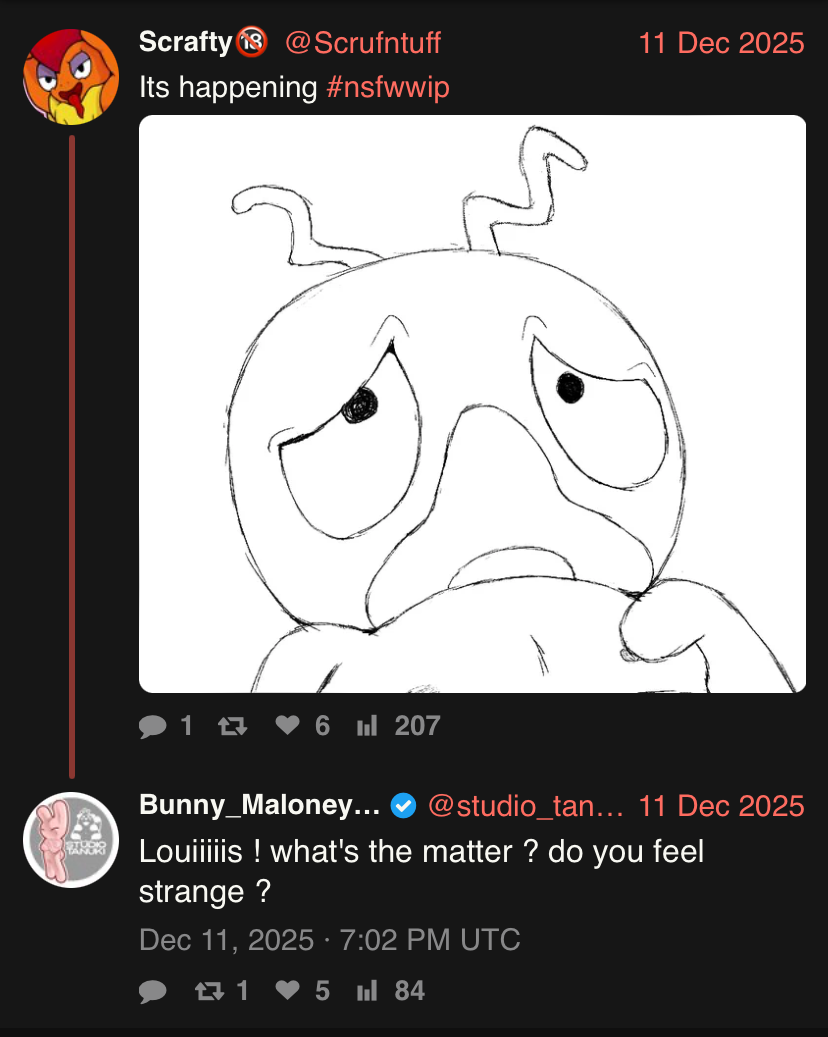
Task: Click the blue verified badge beside Bunny_Maloney
Action: [x=403, y=805]
